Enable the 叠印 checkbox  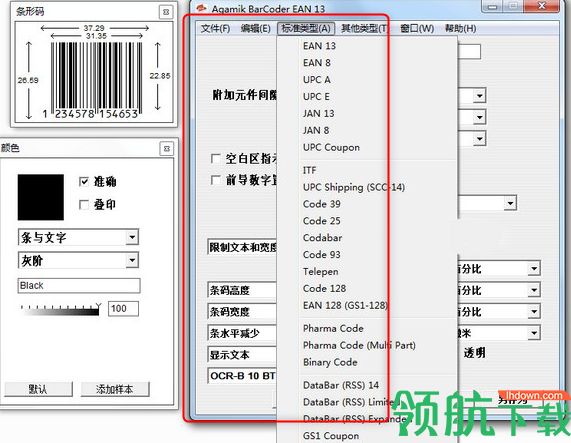(84, 205)
